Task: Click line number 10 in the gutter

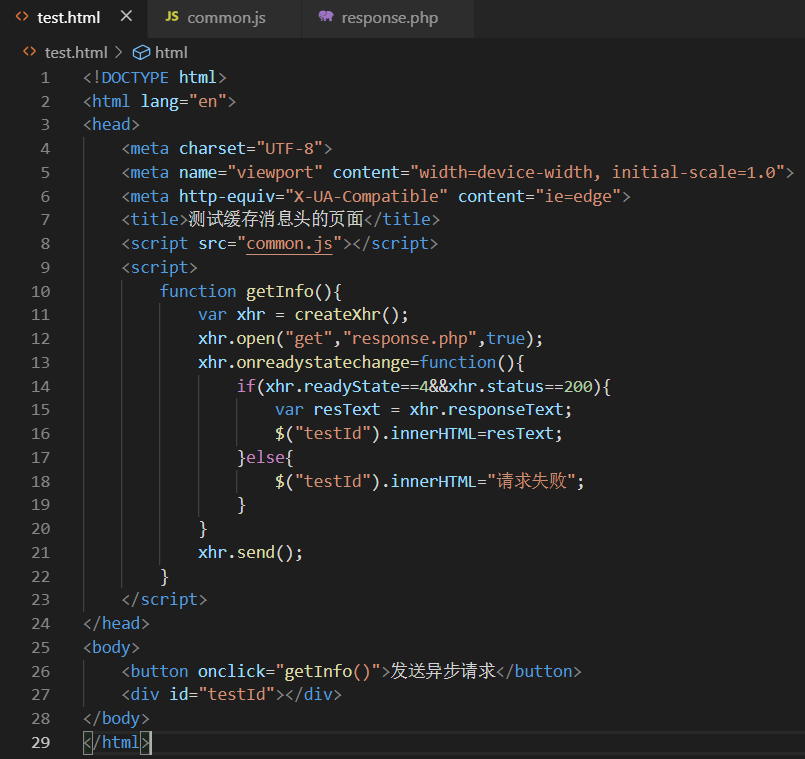Action: [x=40, y=291]
